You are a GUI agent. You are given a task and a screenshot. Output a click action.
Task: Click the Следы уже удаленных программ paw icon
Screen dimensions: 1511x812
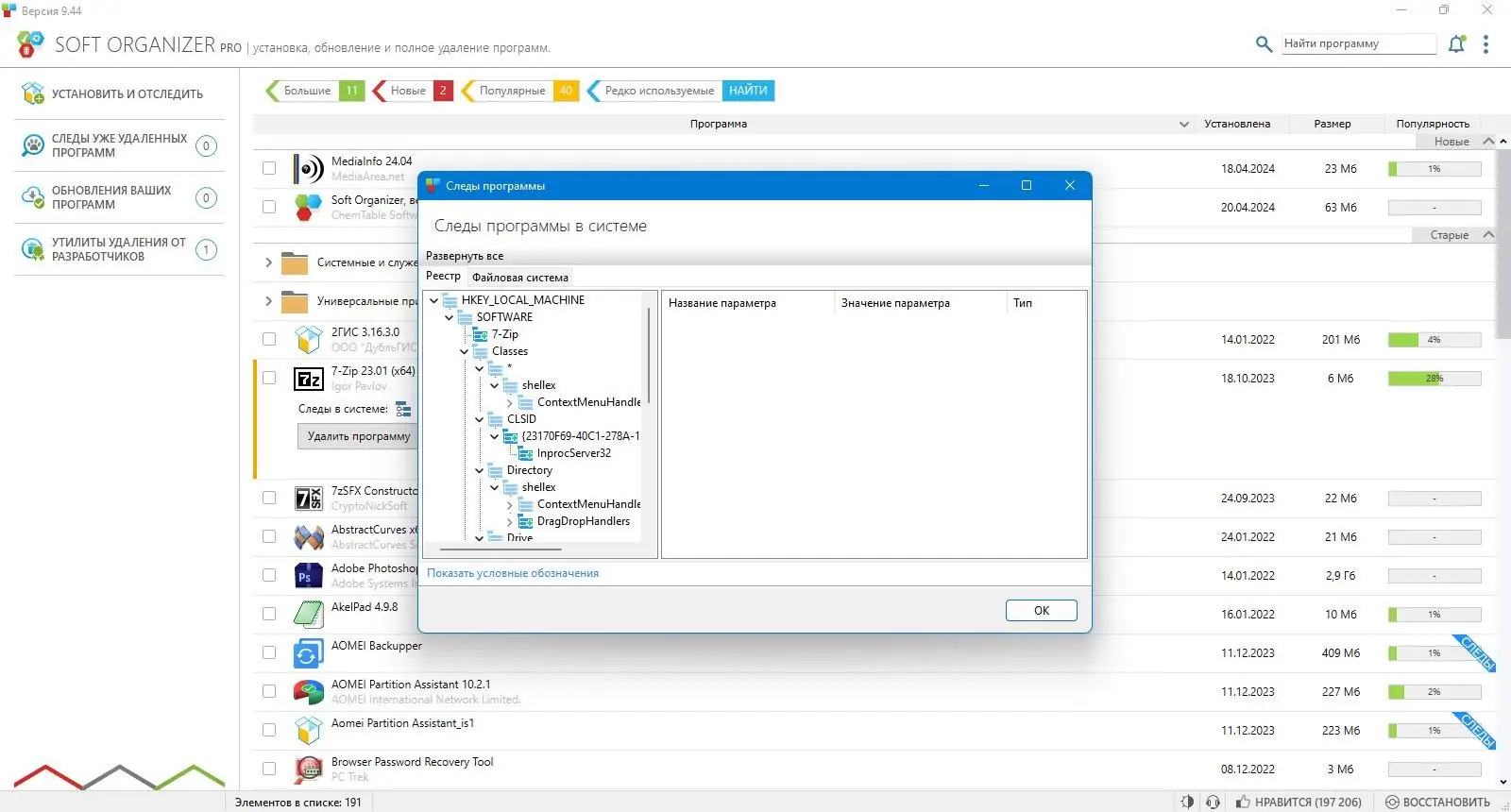point(33,145)
